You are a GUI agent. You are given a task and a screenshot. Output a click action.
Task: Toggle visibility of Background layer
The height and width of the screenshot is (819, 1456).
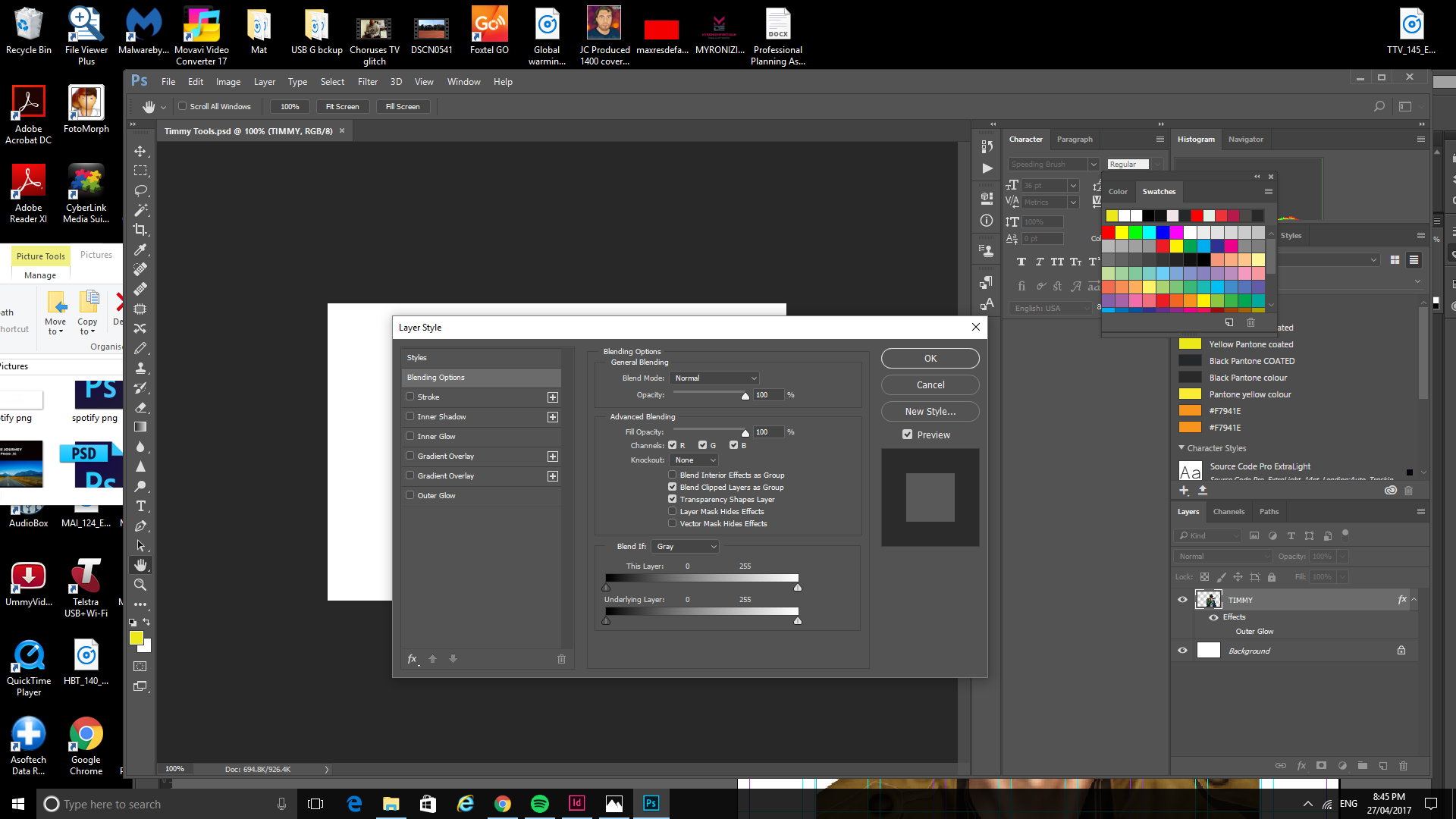click(1183, 651)
